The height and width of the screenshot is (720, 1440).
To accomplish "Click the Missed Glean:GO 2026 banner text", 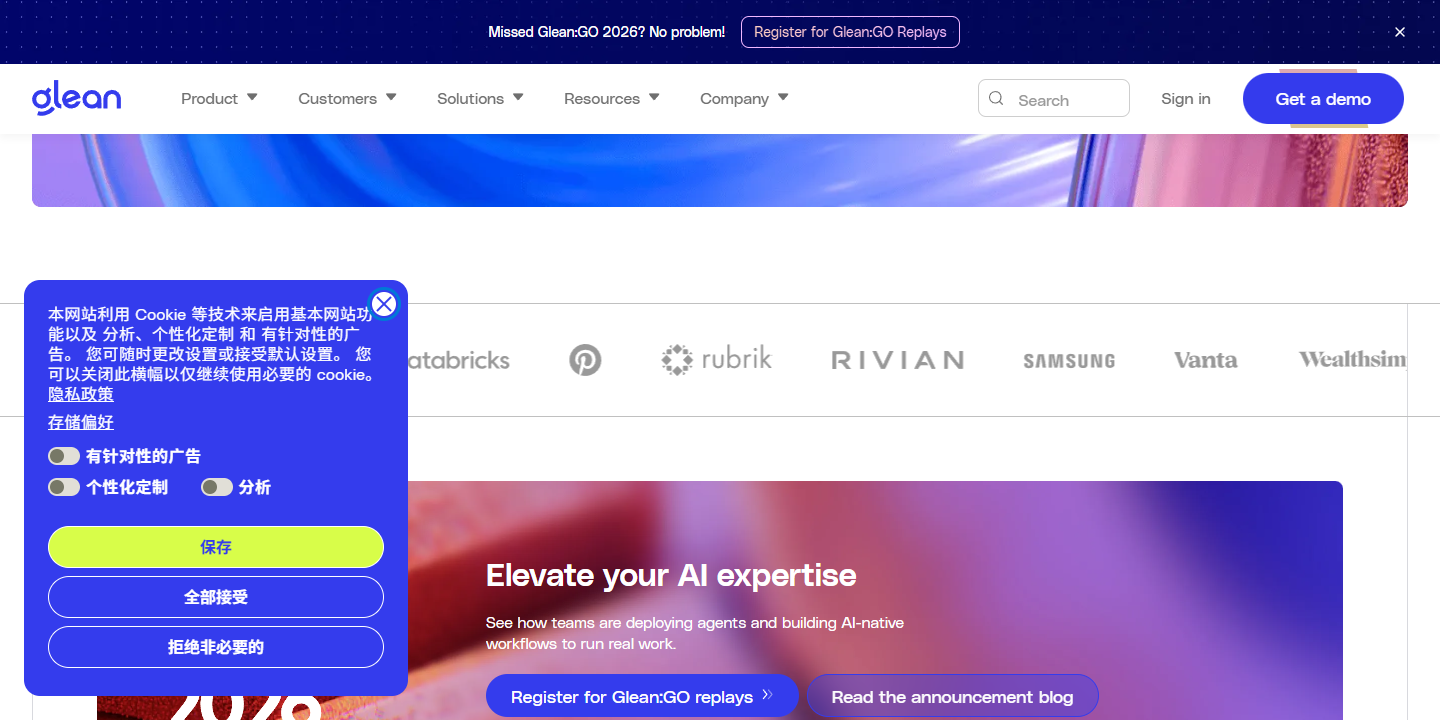I will 607,32.
